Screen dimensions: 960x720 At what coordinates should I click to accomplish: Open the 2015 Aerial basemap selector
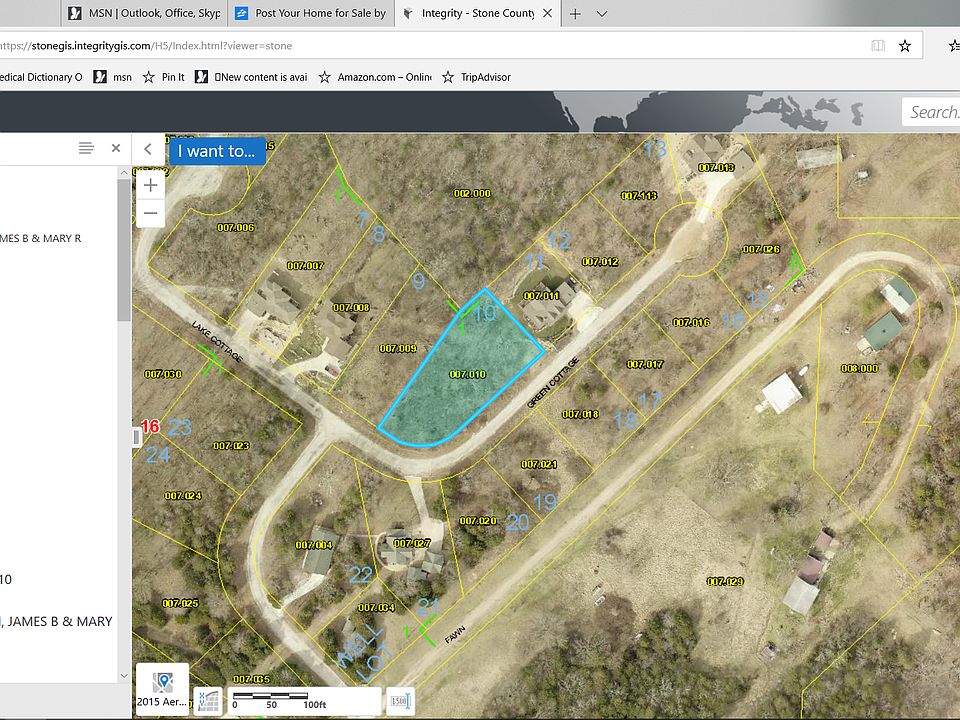click(162, 689)
